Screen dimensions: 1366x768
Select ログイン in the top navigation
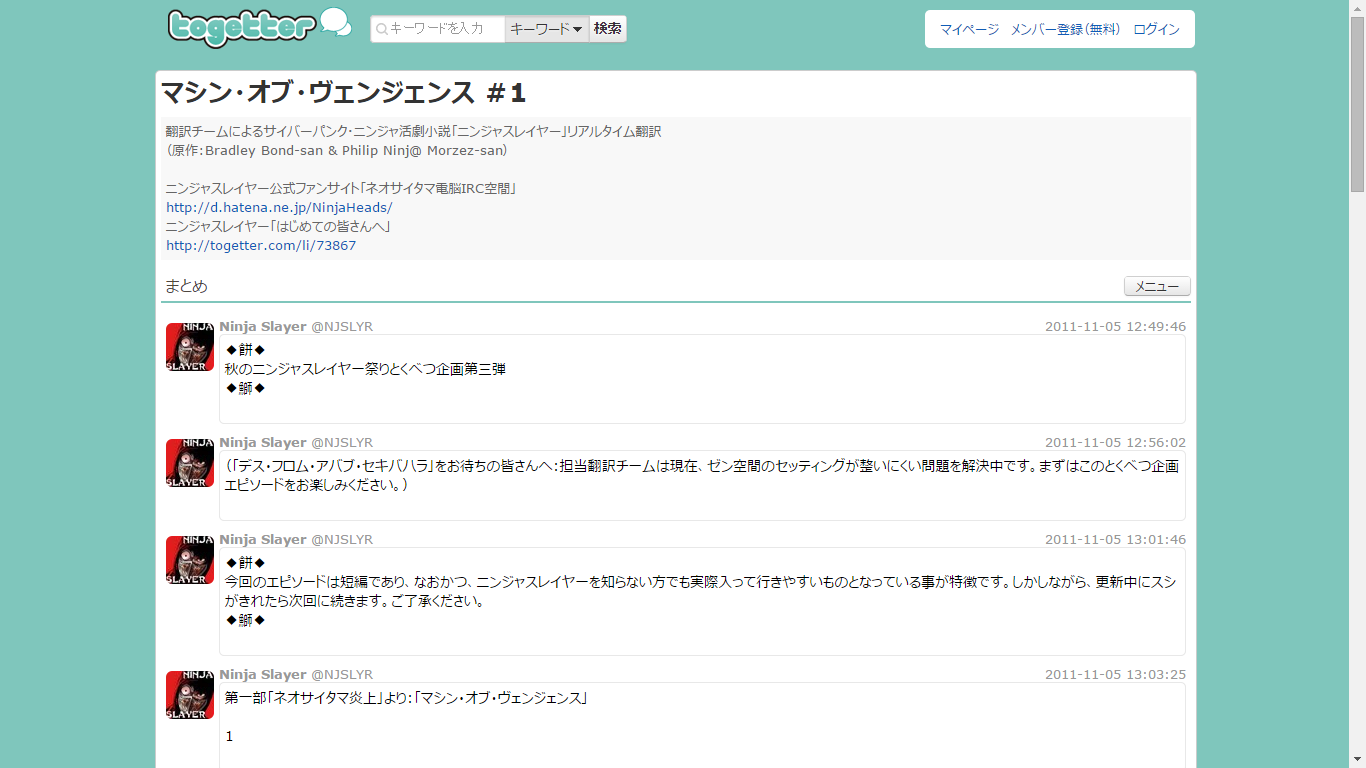tap(1155, 29)
